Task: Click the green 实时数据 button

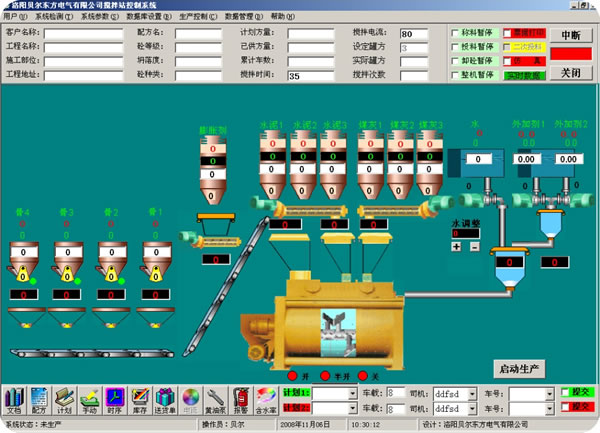Action: pyautogui.click(x=524, y=76)
